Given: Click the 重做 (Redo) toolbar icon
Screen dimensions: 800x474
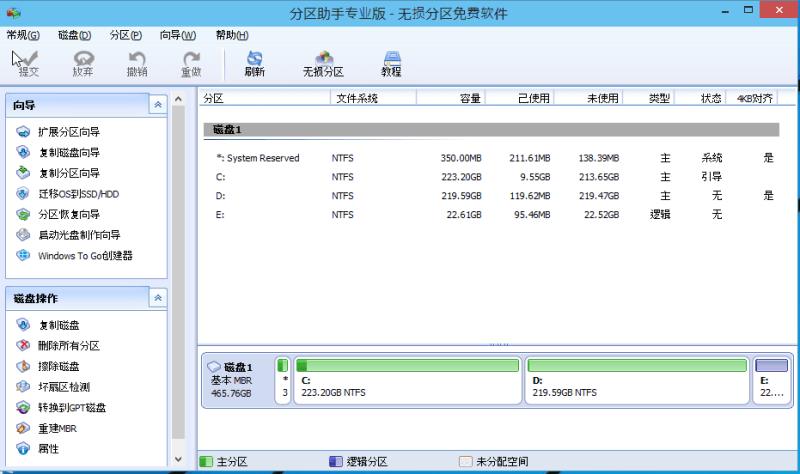Looking at the screenshot, I should [x=191, y=64].
